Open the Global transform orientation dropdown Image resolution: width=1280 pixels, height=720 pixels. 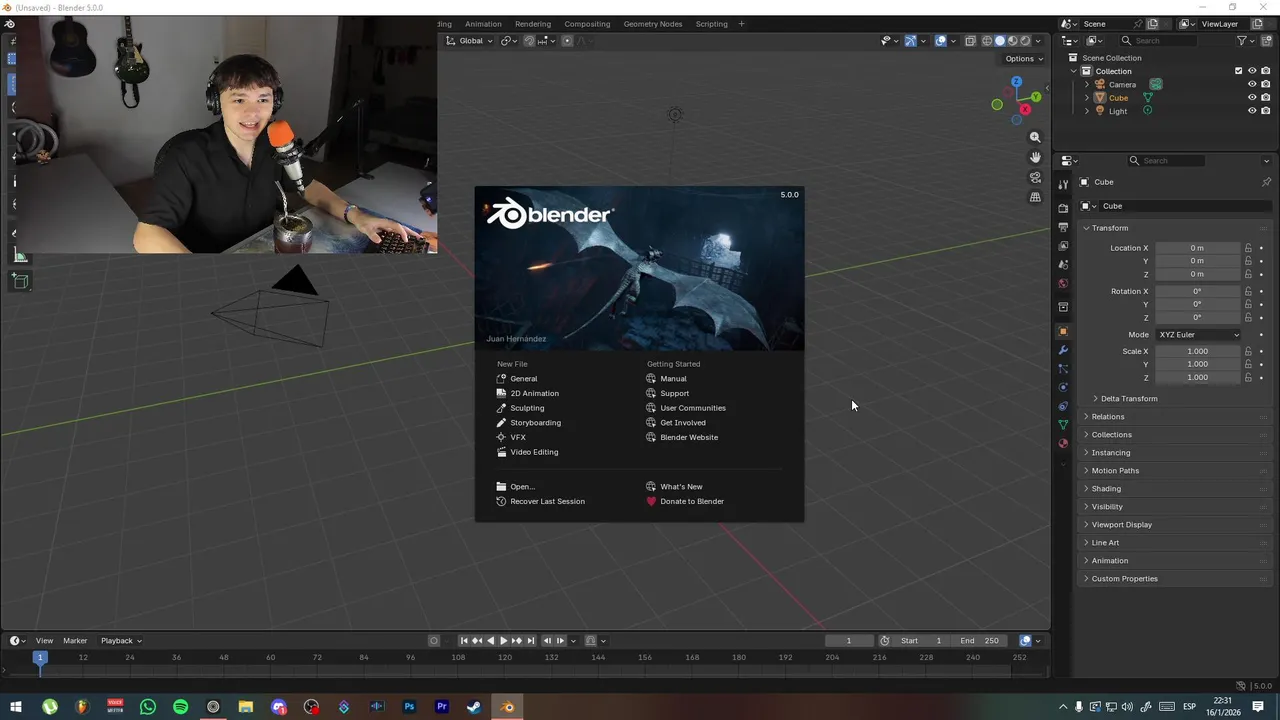point(471,41)
